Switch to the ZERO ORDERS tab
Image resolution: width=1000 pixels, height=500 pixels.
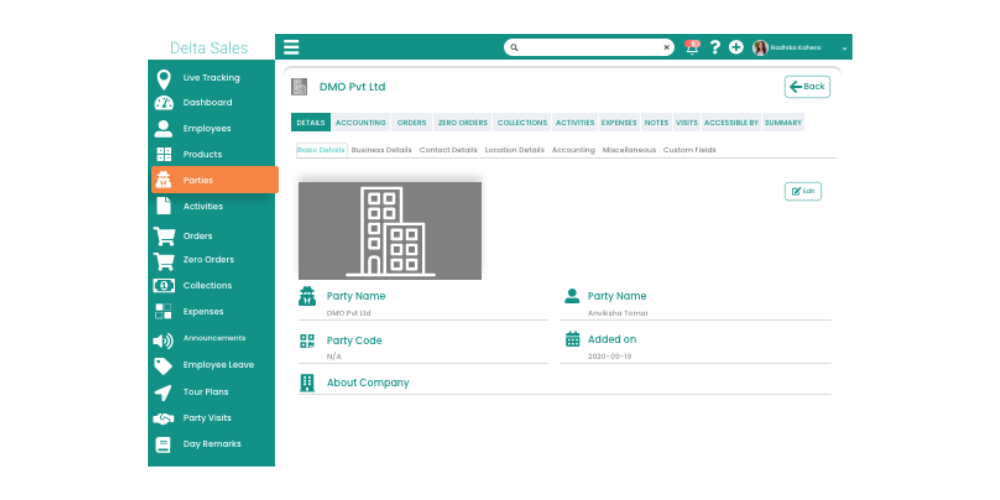[x=462, y=122]
